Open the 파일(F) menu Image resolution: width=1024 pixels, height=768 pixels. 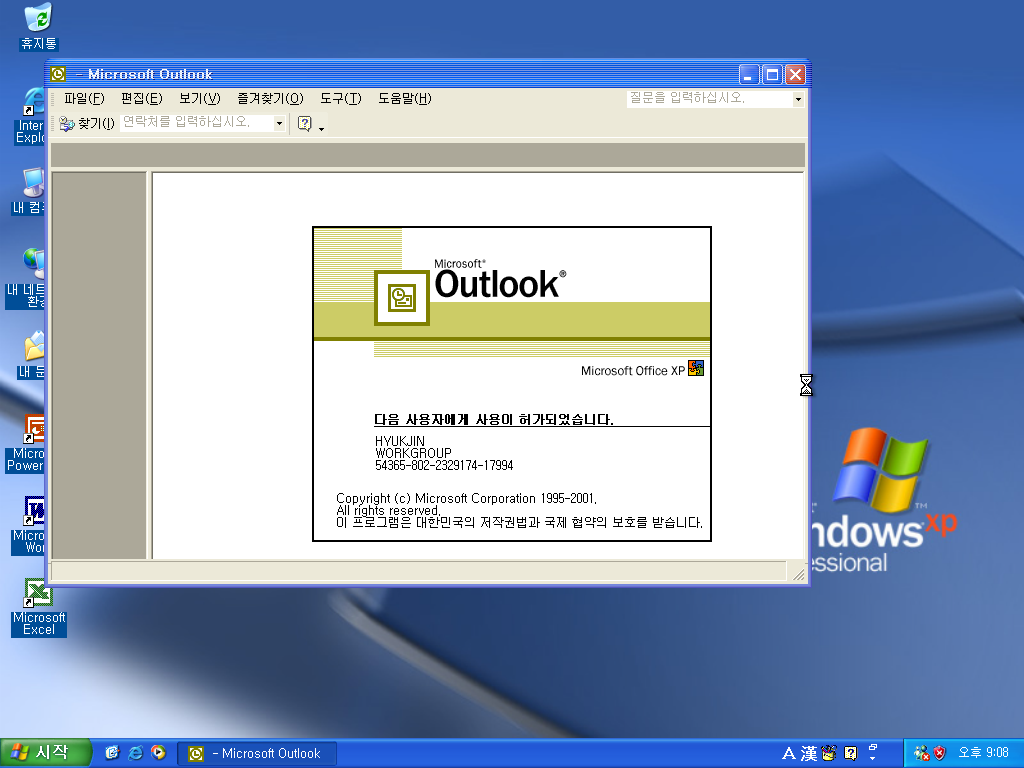(x=84, y=99)
